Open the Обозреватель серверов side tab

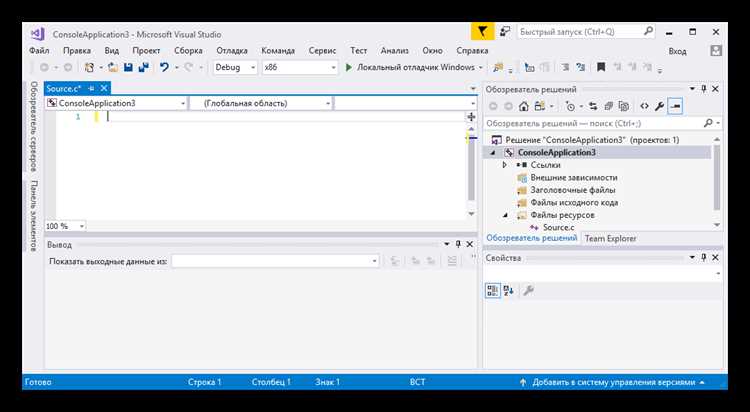(33, 126)
